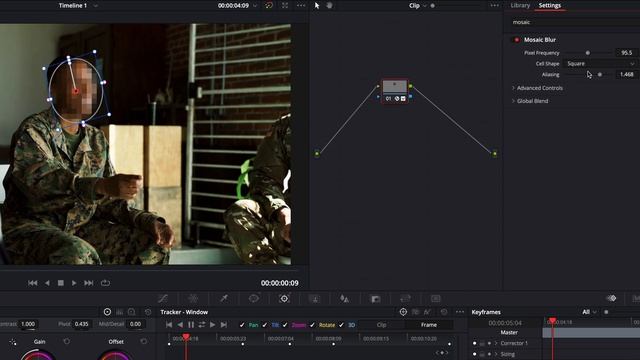Switch primaries to color wheels mode
This screenshot has height=360, width=640.
pyautogui.click(x=107, y=312)
